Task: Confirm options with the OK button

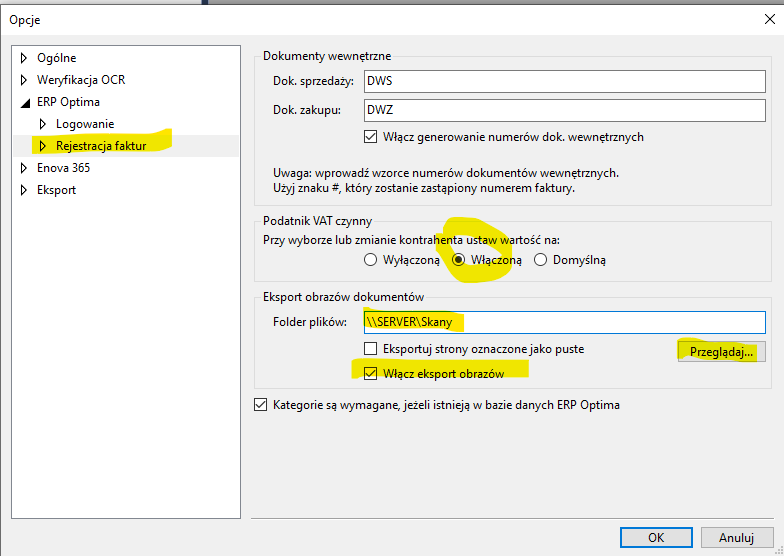Action: point(656,538)
